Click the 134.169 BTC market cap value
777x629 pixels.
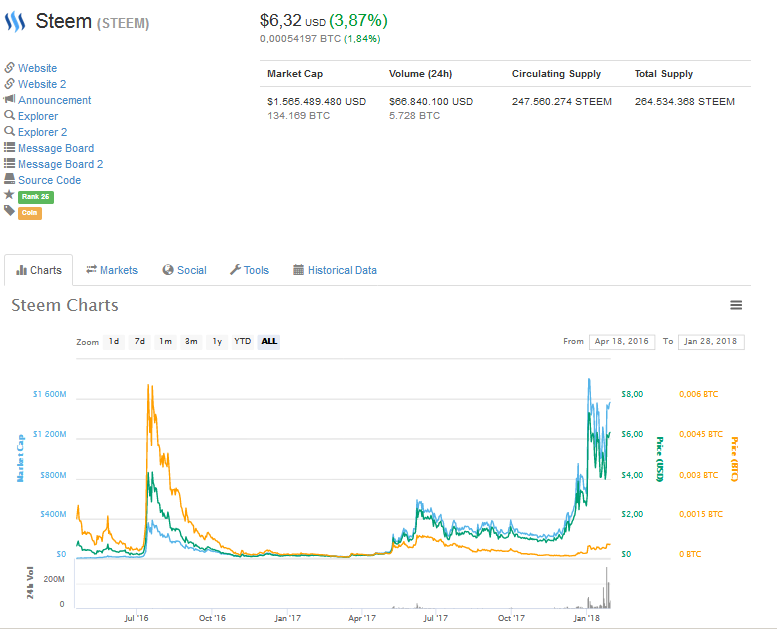tap(299, 115)
